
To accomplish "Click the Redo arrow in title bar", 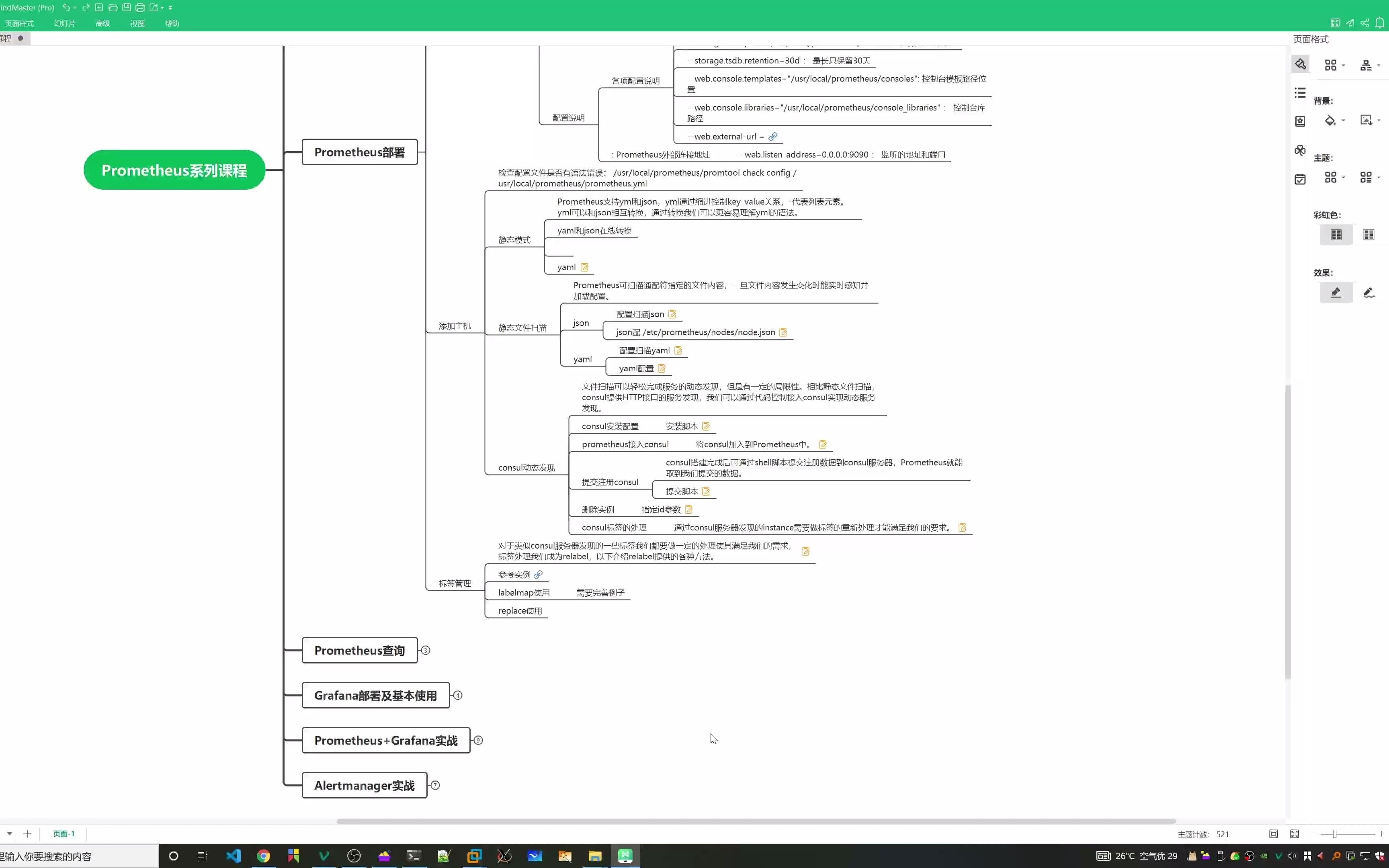I will [x=86, y=8].
